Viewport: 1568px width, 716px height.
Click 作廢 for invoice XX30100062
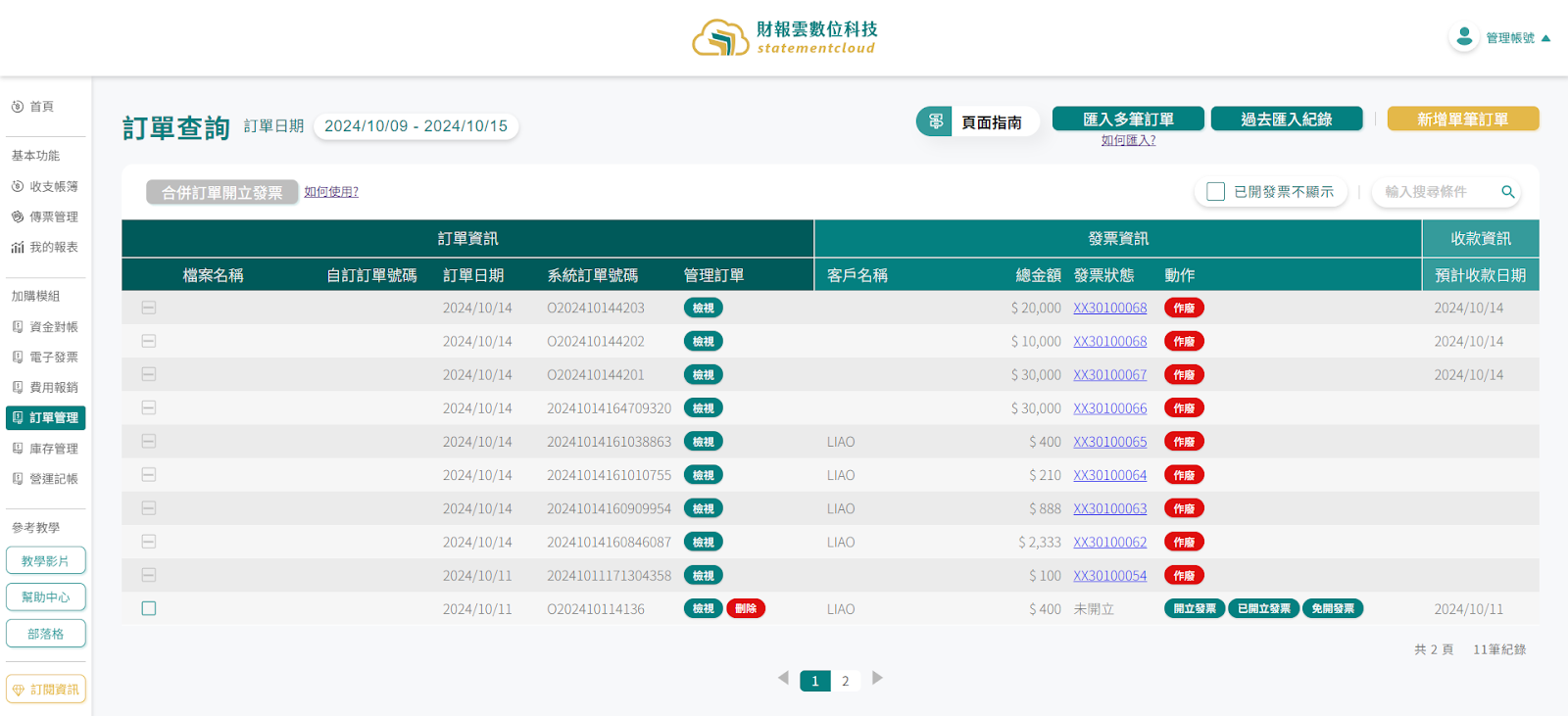coord(1184,542)
